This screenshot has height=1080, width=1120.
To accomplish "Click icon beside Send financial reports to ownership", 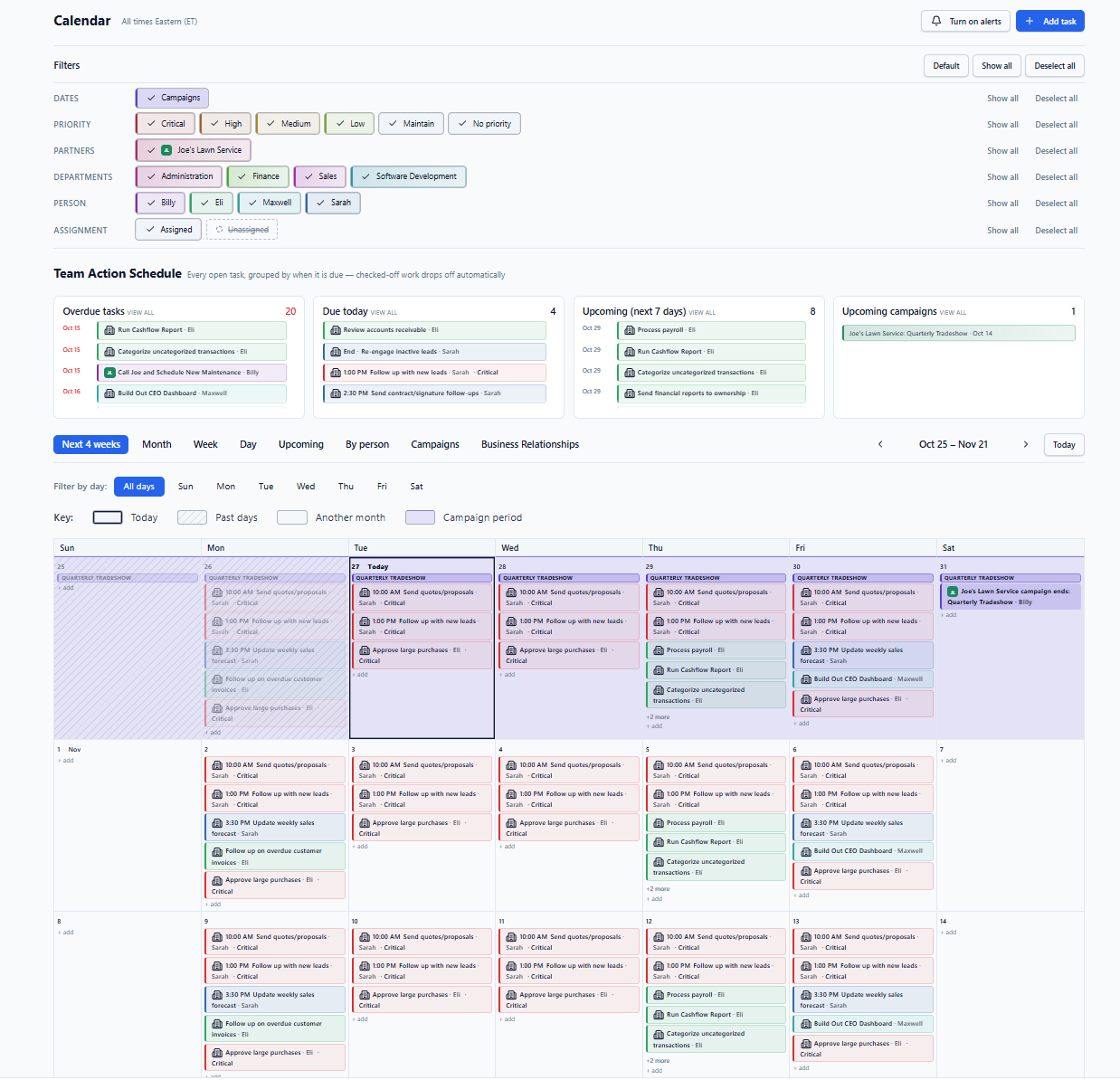I will click(x=630, y=393).
